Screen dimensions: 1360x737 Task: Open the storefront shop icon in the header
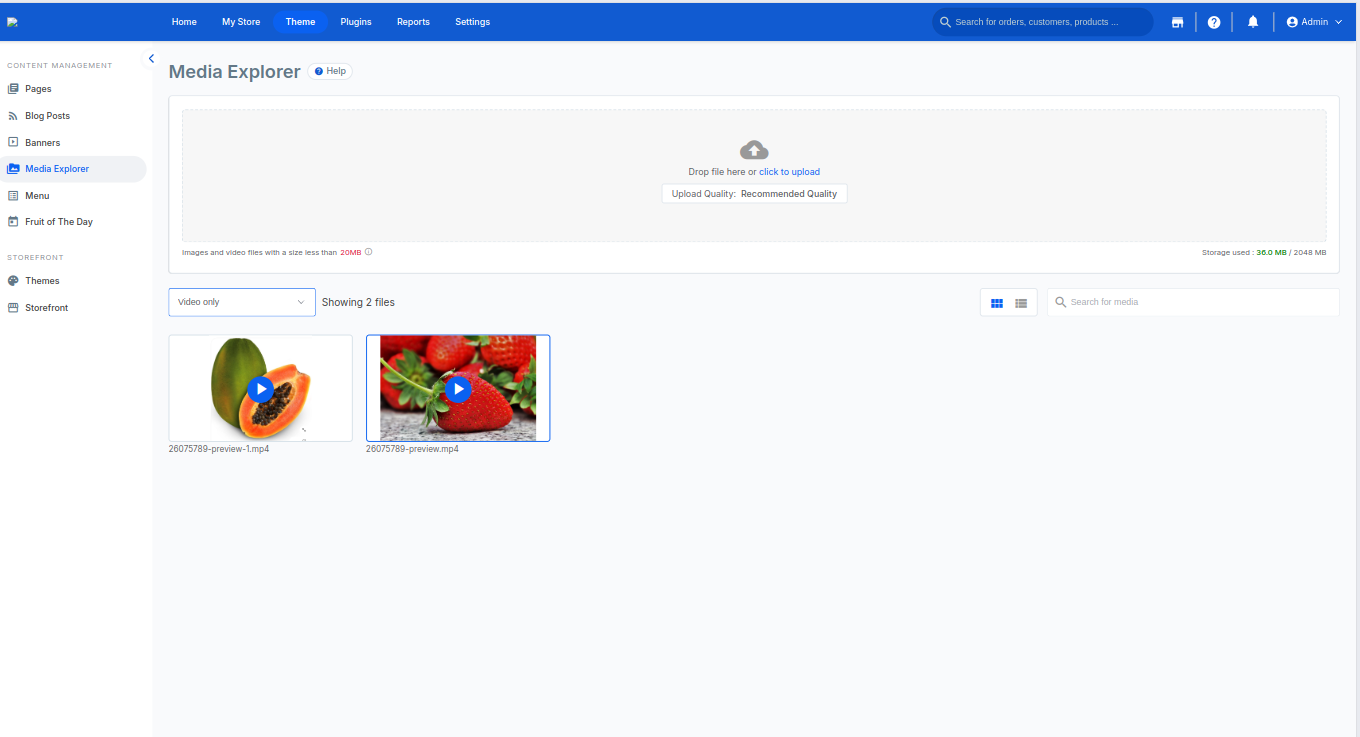pyautogui.click(x=1177, y=22)
